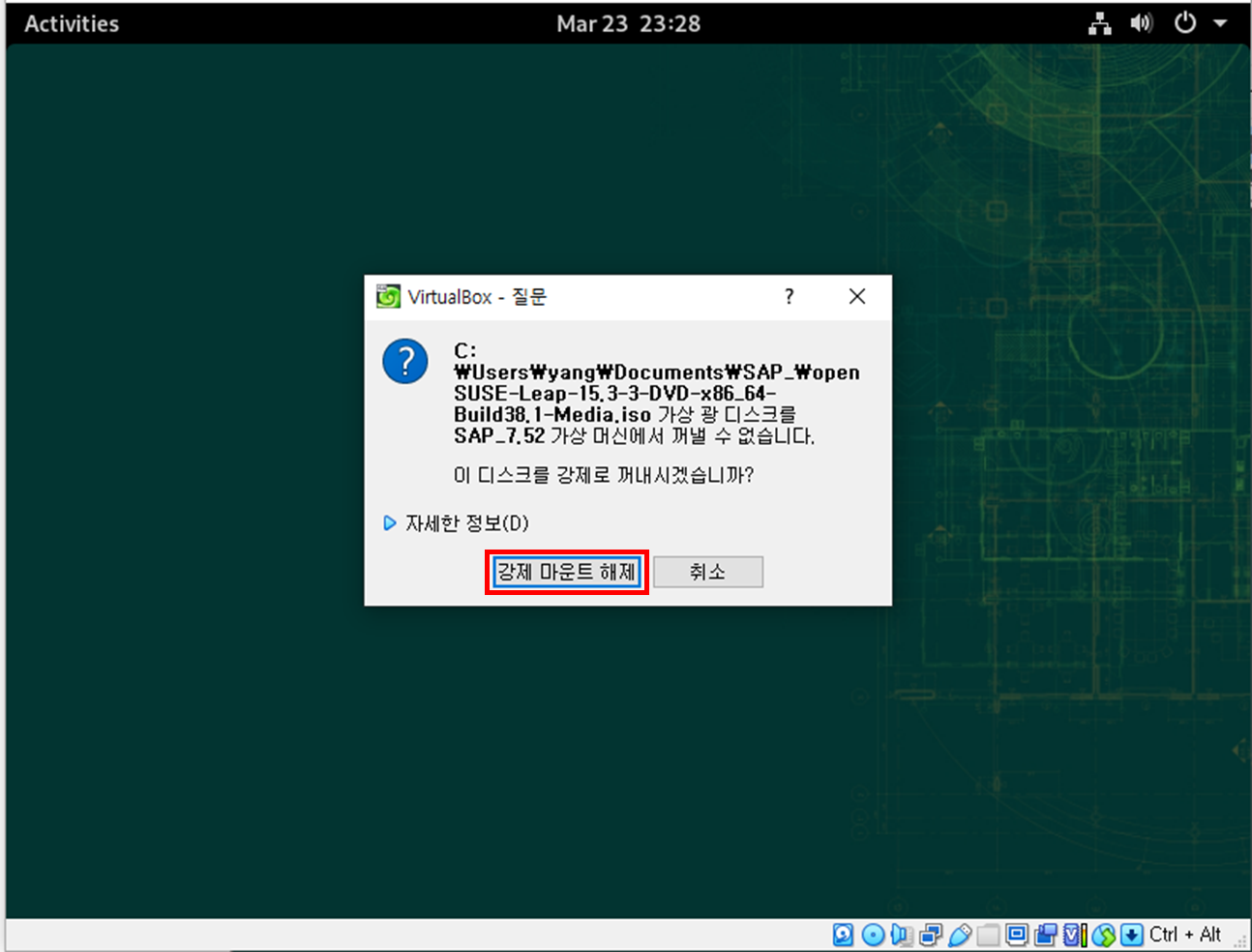Expand the 자세한 정보(D) details section
This screenshot has height=952, width=1252.
[456, 523]
